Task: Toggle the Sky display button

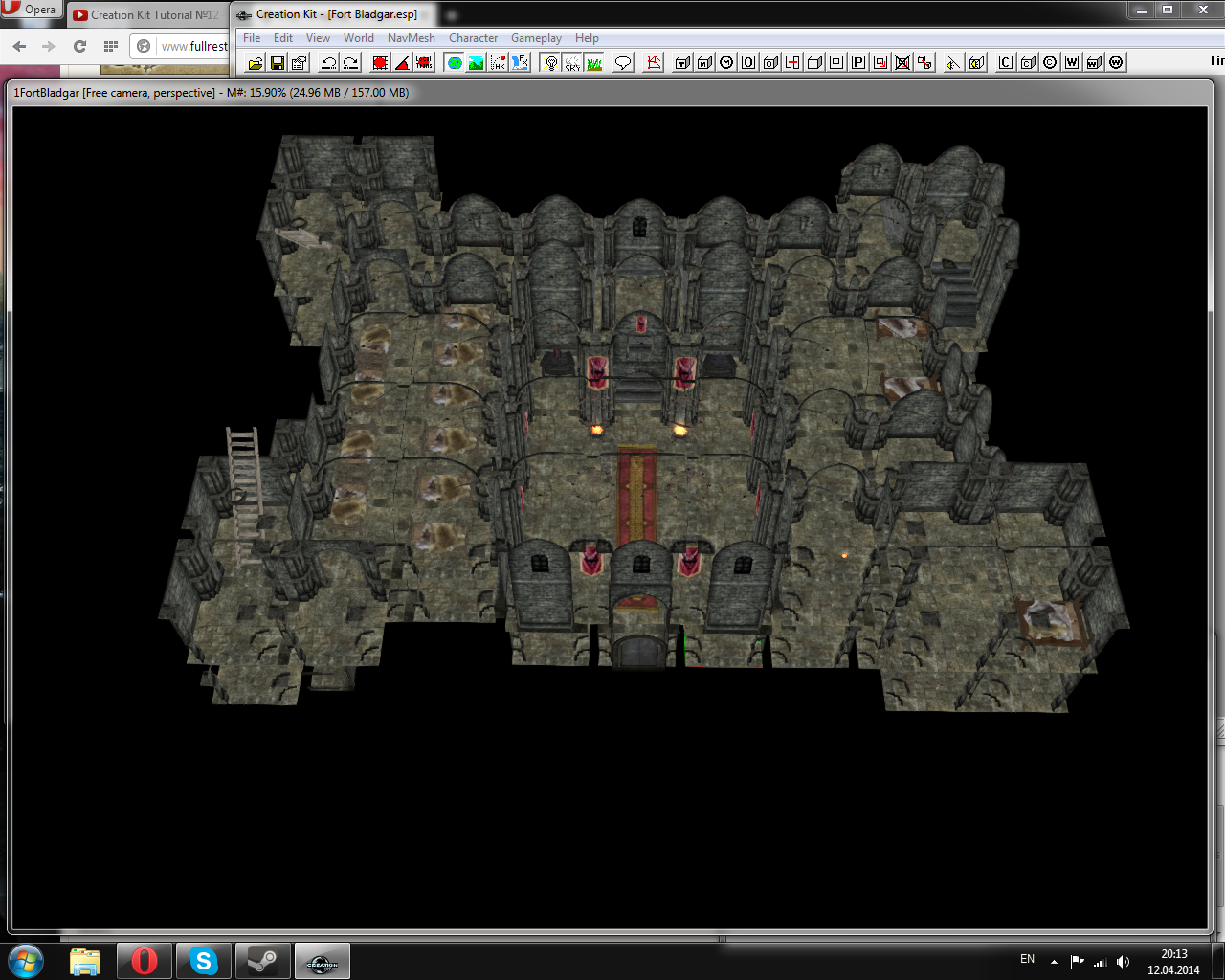Action: (572, 62)
